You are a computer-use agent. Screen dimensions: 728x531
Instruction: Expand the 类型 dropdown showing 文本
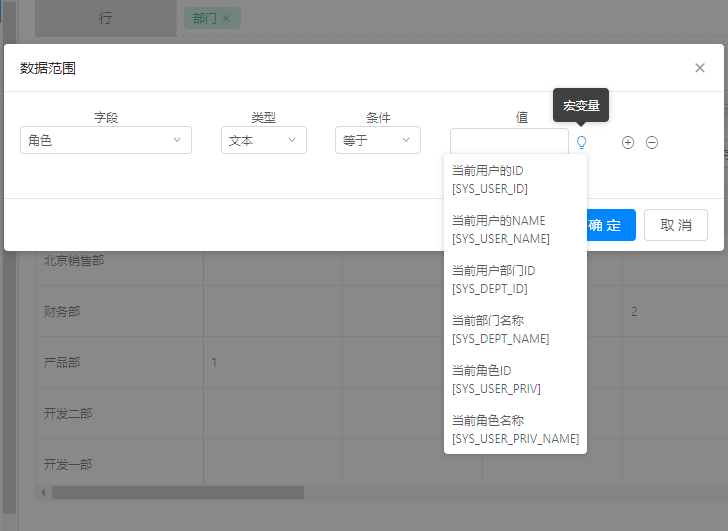pos(263,141)
